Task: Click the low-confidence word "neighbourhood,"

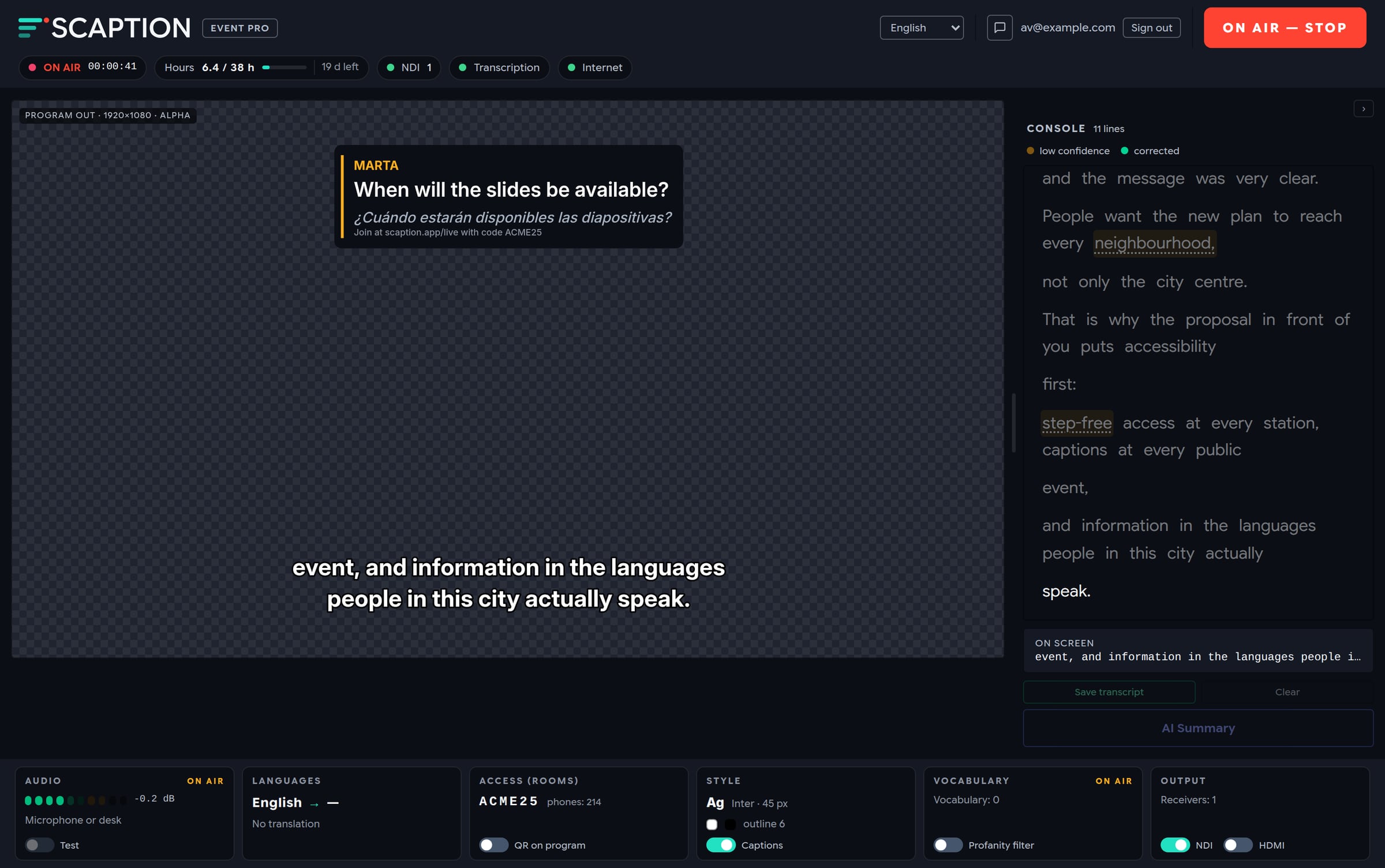Action: click(1155, 243)
